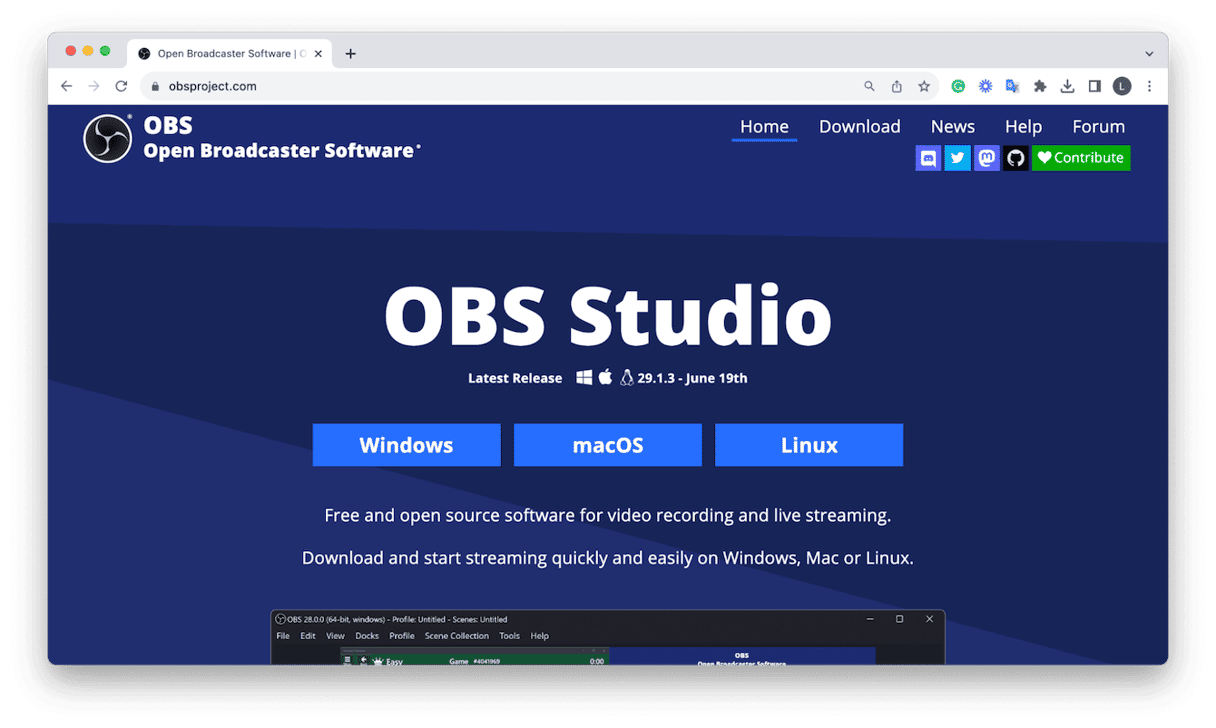Screen dimensions: 1216x728
Task: Click the Linux penguin icon beside the release version
Action: click(626, 377)
